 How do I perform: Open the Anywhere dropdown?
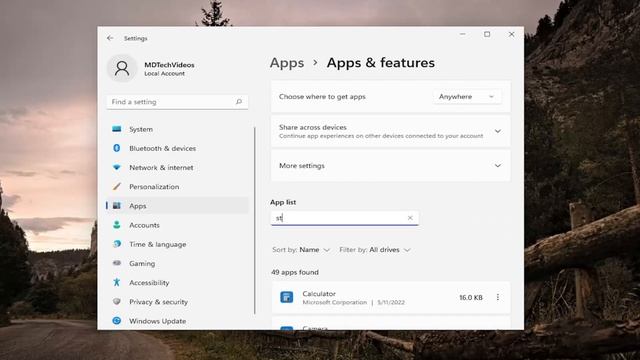(467, 97)
